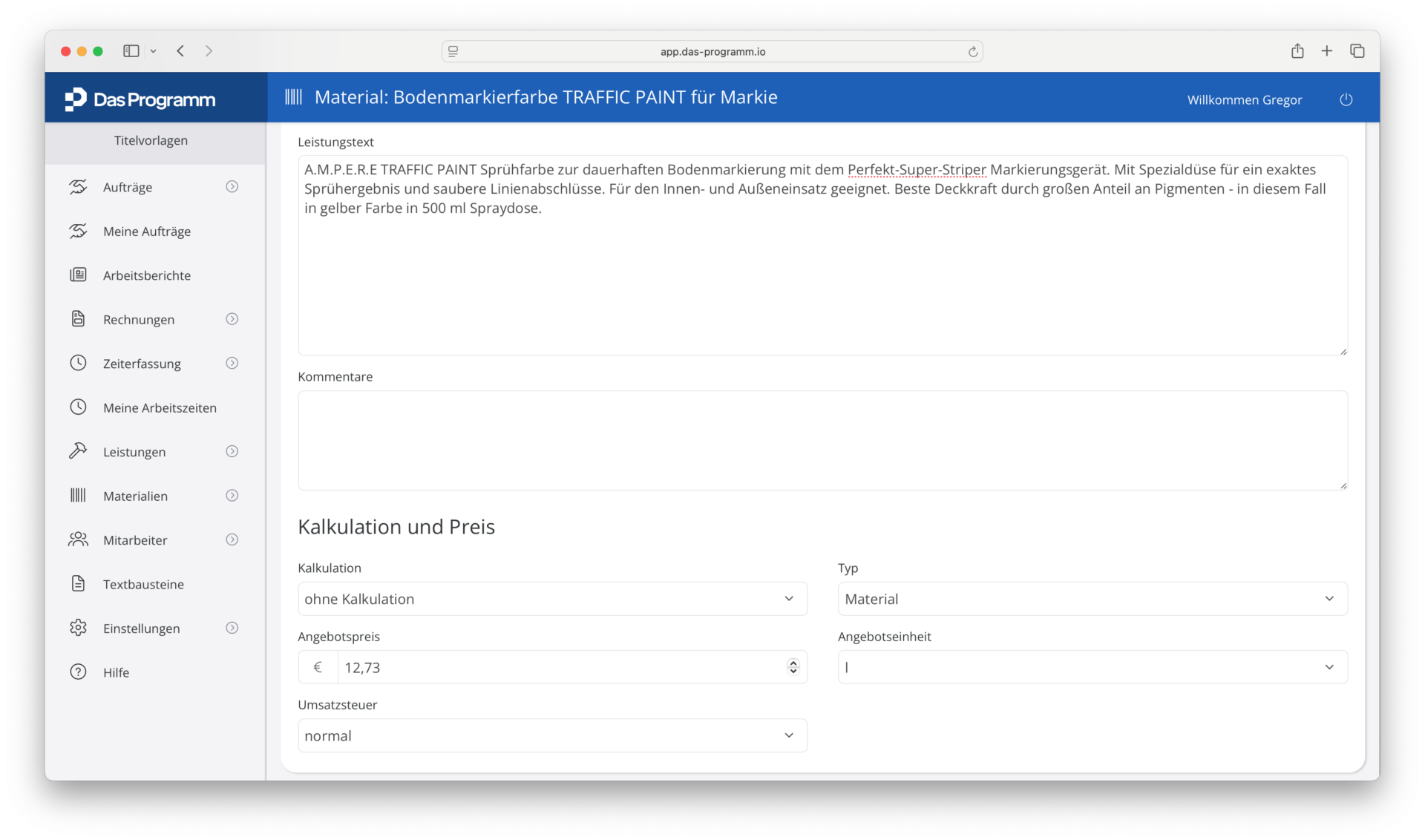Click the Materialien barcode icon
The image size is (1425, 840).
(78, 496)
